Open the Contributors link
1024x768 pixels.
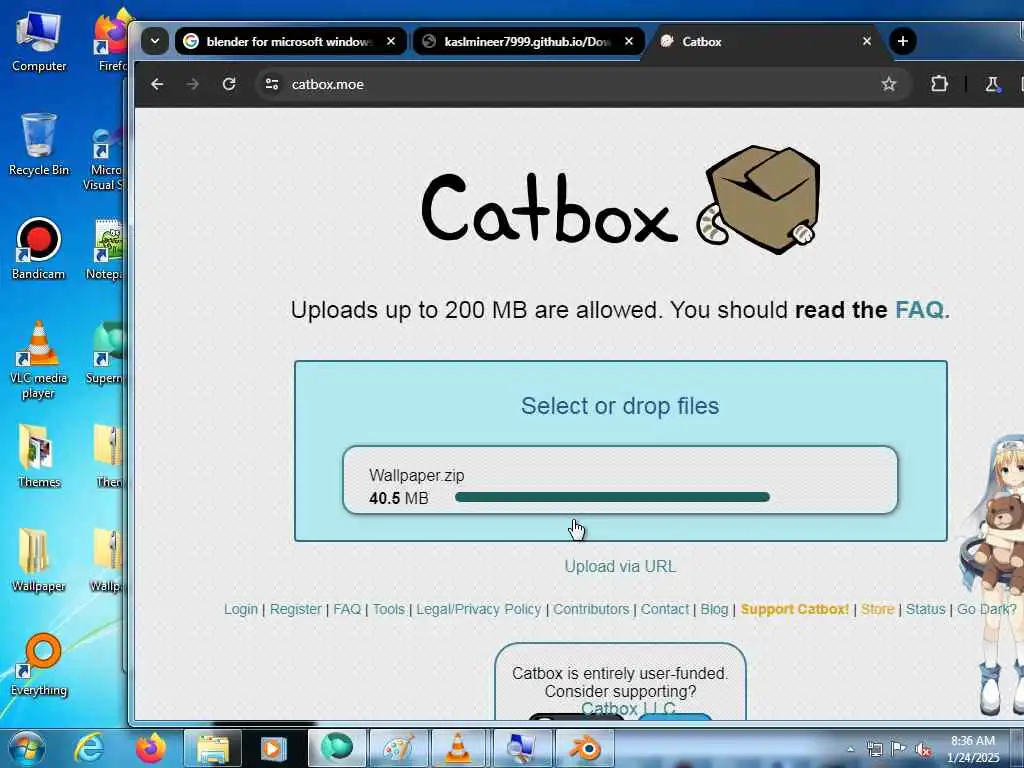point(591,609)
